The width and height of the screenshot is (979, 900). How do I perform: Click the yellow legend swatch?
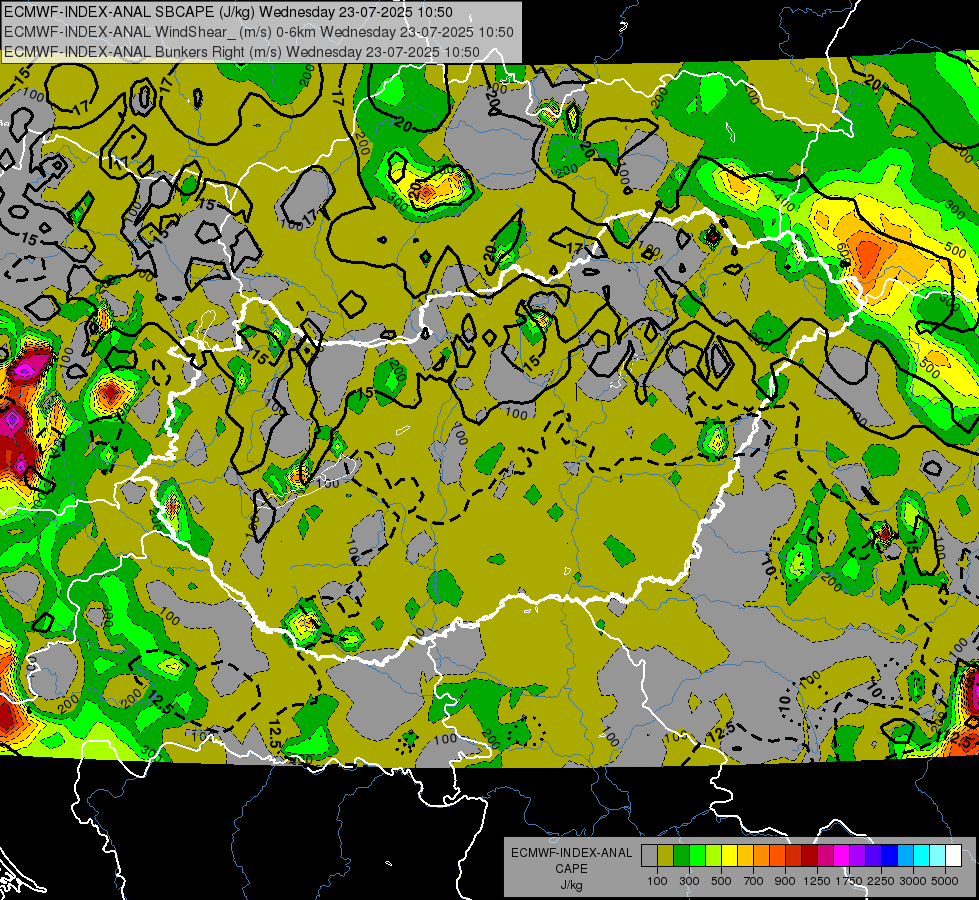pos(729,856)
